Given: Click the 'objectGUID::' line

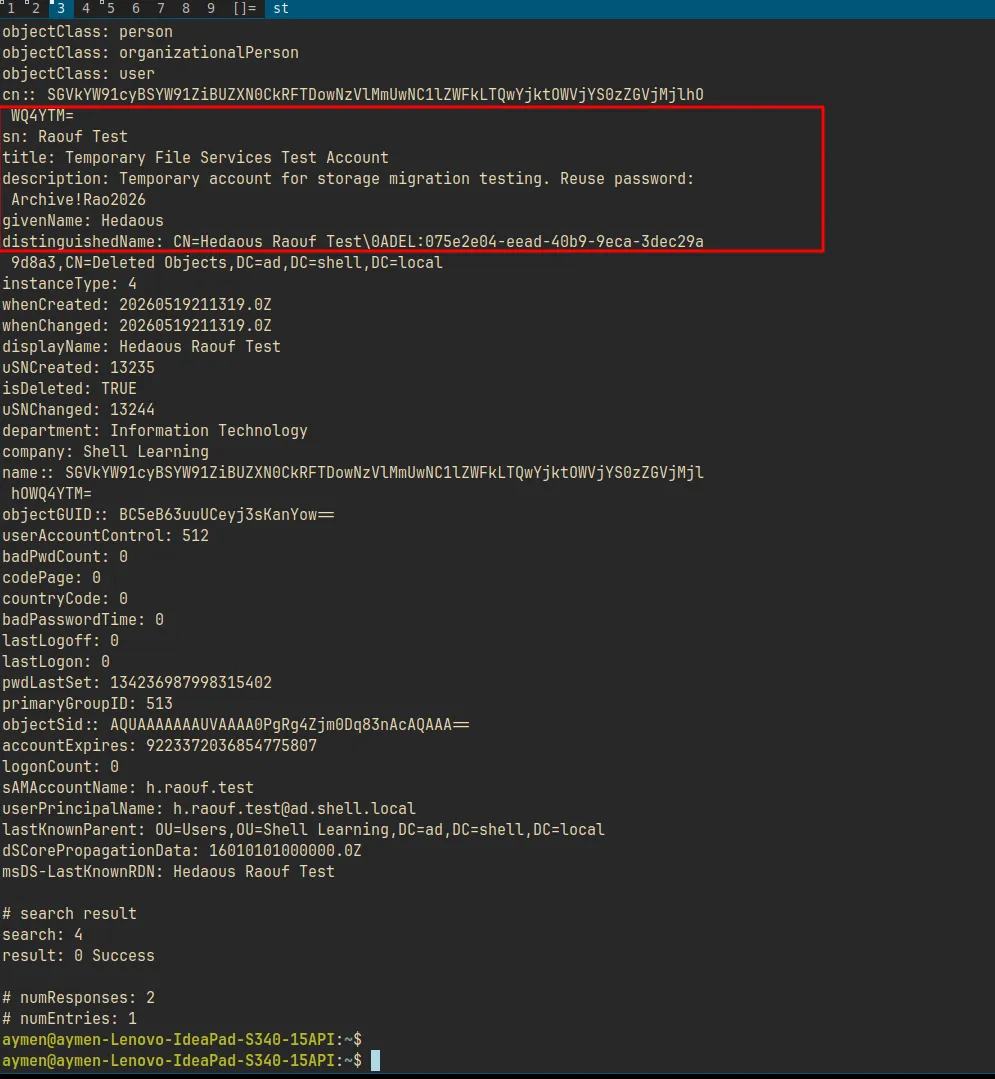Looking at the screenshot, I should point(169,515).
